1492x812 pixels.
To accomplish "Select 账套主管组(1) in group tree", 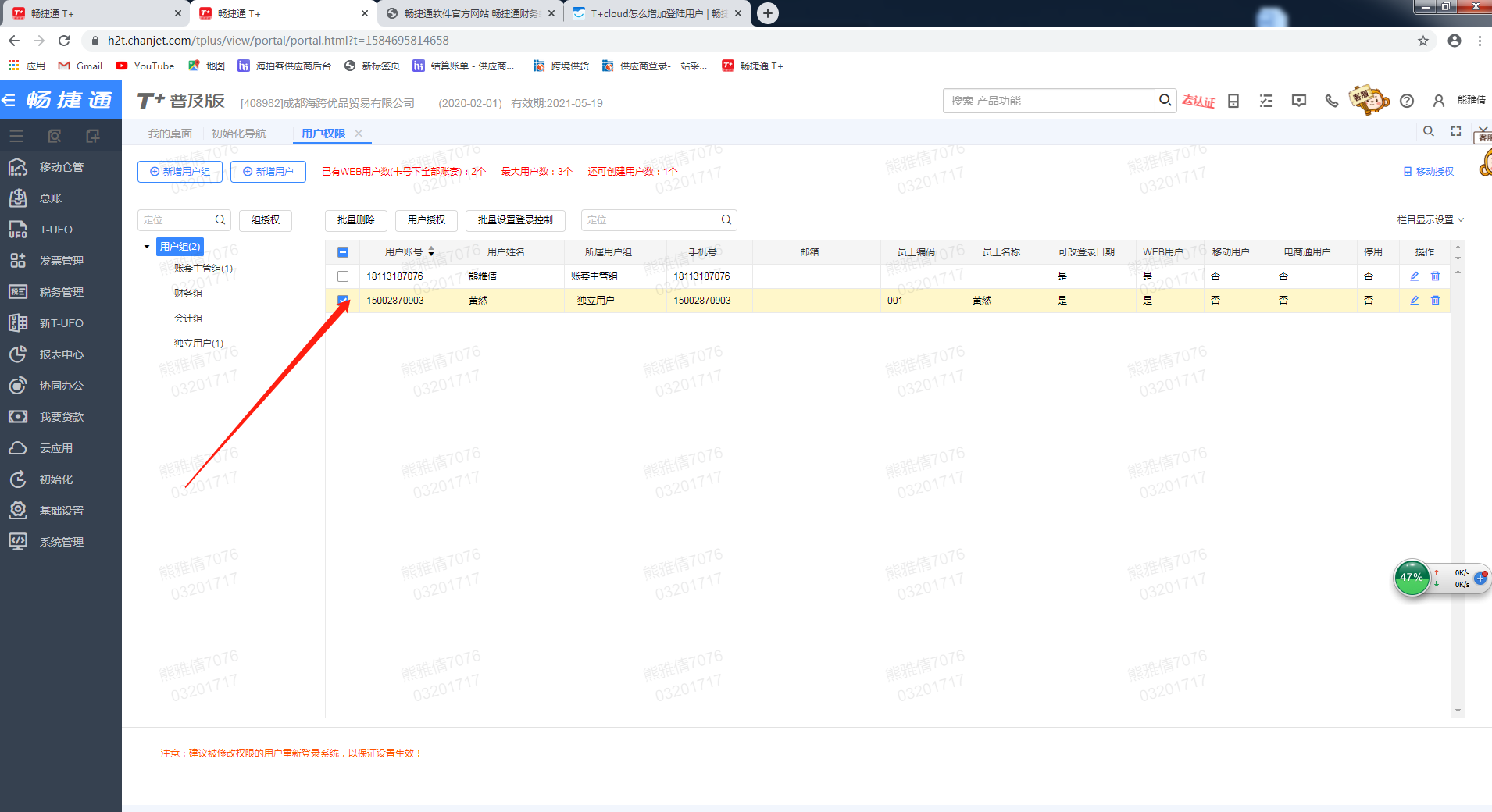I will coord(203,269).
